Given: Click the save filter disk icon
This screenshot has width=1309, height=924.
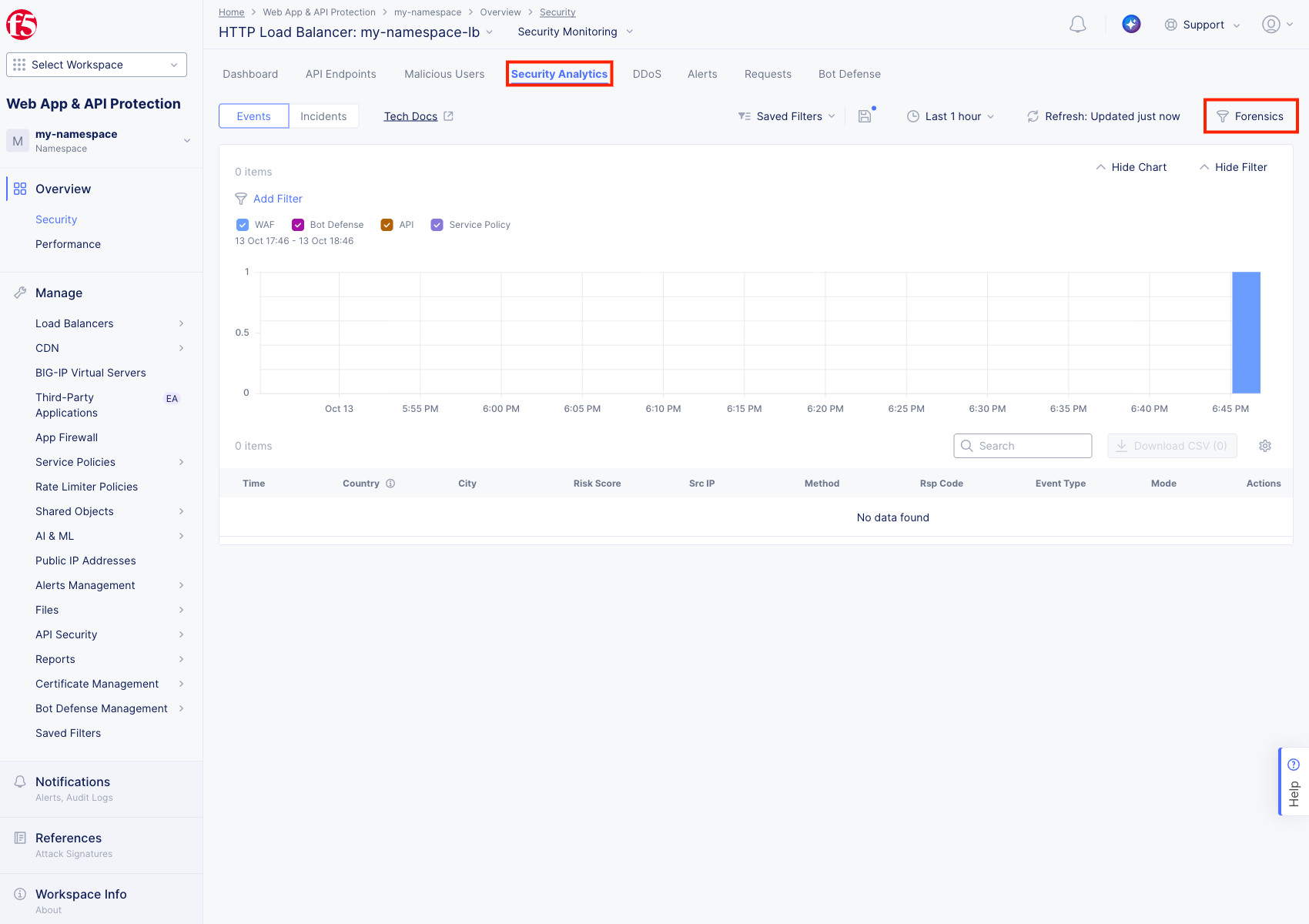Looking at the screenshot, I should coord(865,116).
